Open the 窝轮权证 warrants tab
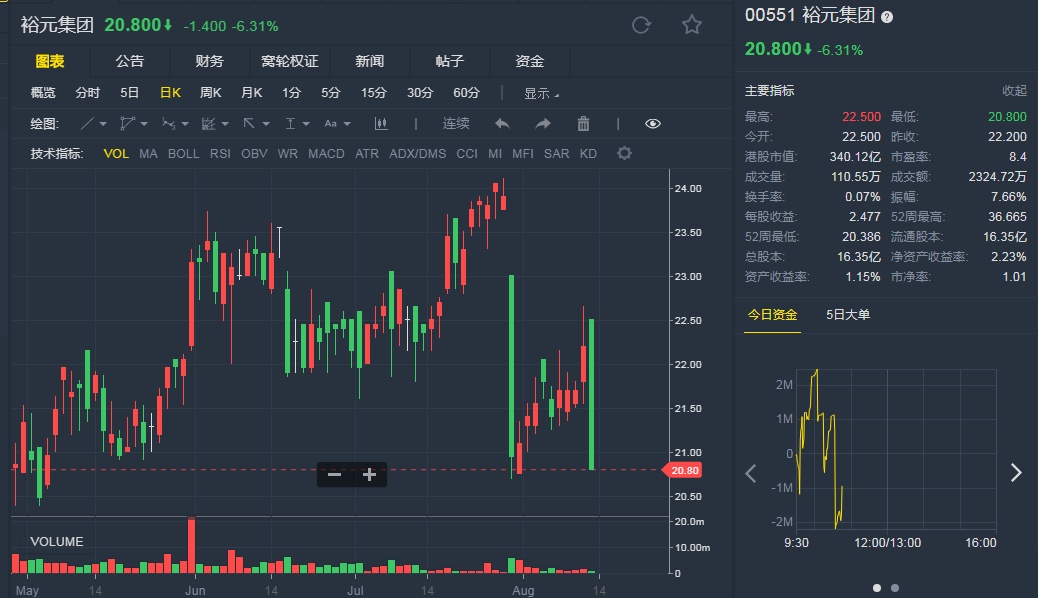1038x598 pixels. (290, 62)
